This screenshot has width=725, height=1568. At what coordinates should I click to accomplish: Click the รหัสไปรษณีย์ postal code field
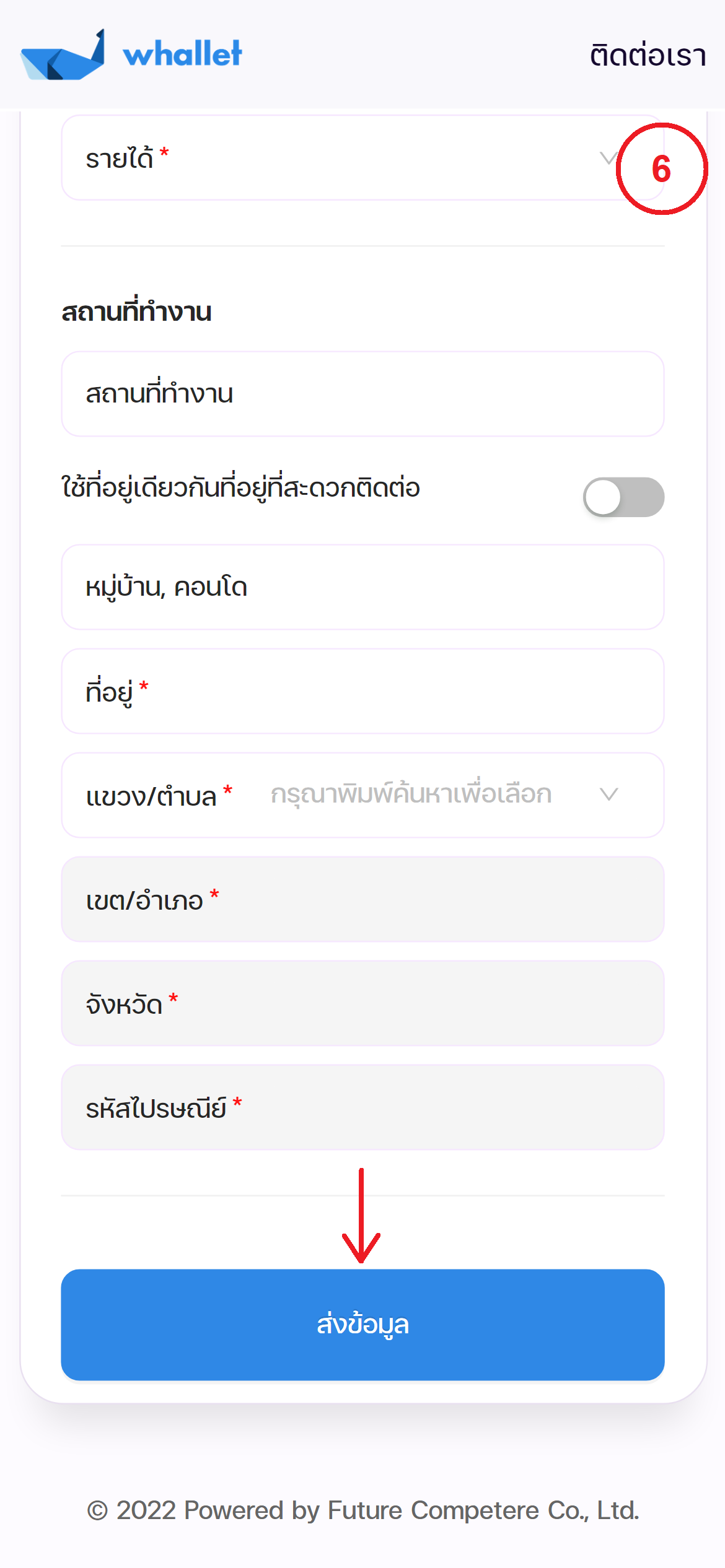coord(362,1107)
